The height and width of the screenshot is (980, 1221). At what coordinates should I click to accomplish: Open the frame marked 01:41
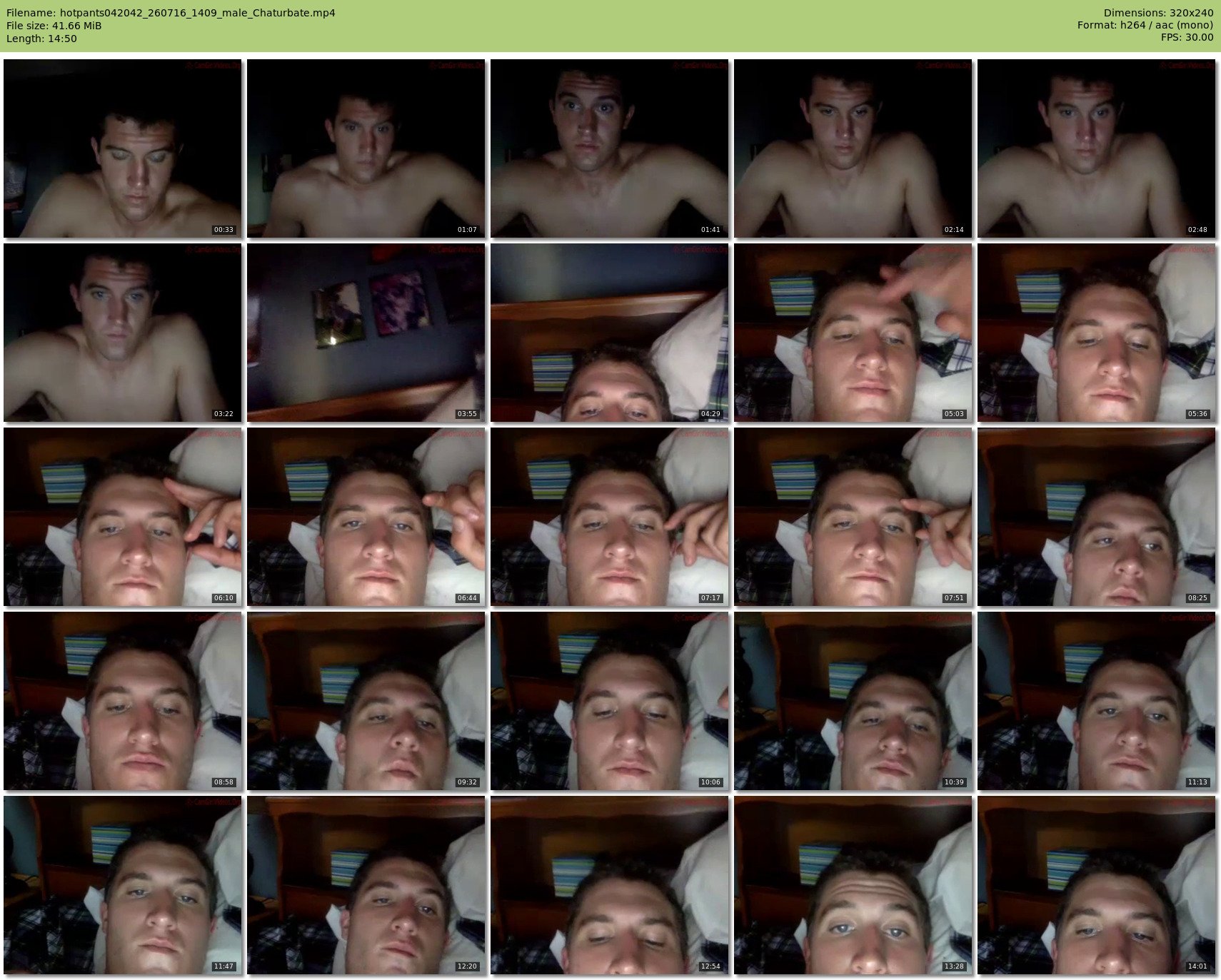[x=609, y=148]
